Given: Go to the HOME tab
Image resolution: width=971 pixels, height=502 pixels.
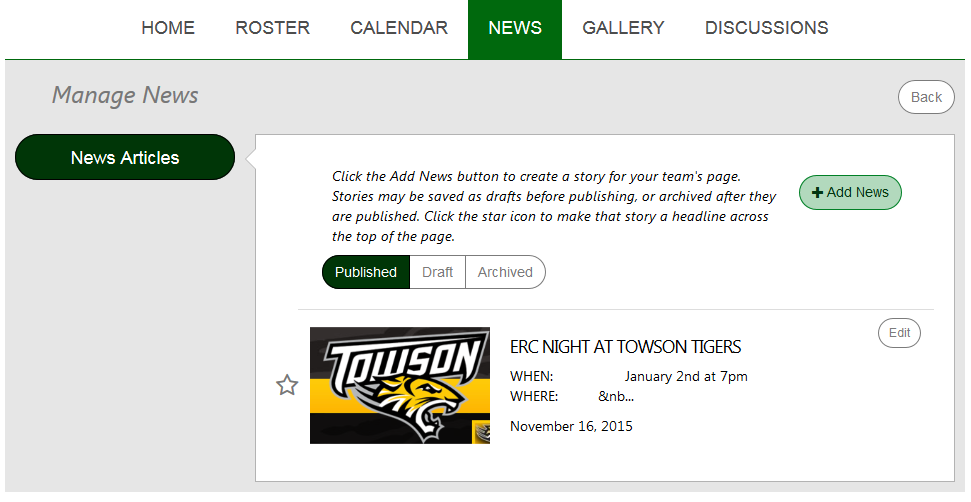Looking at the screenshot, I should [x=168, y=28].
